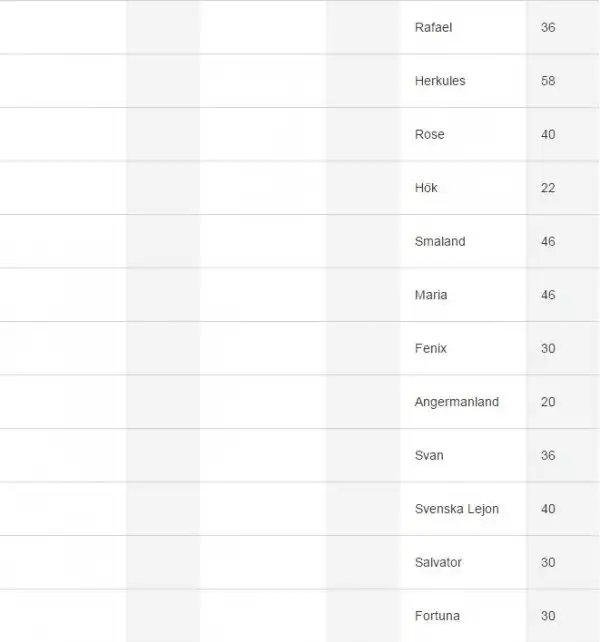Screen dimensions: 600x642
Task: Click the number 40 beside Rose
Action: click(x=548, y=134)
